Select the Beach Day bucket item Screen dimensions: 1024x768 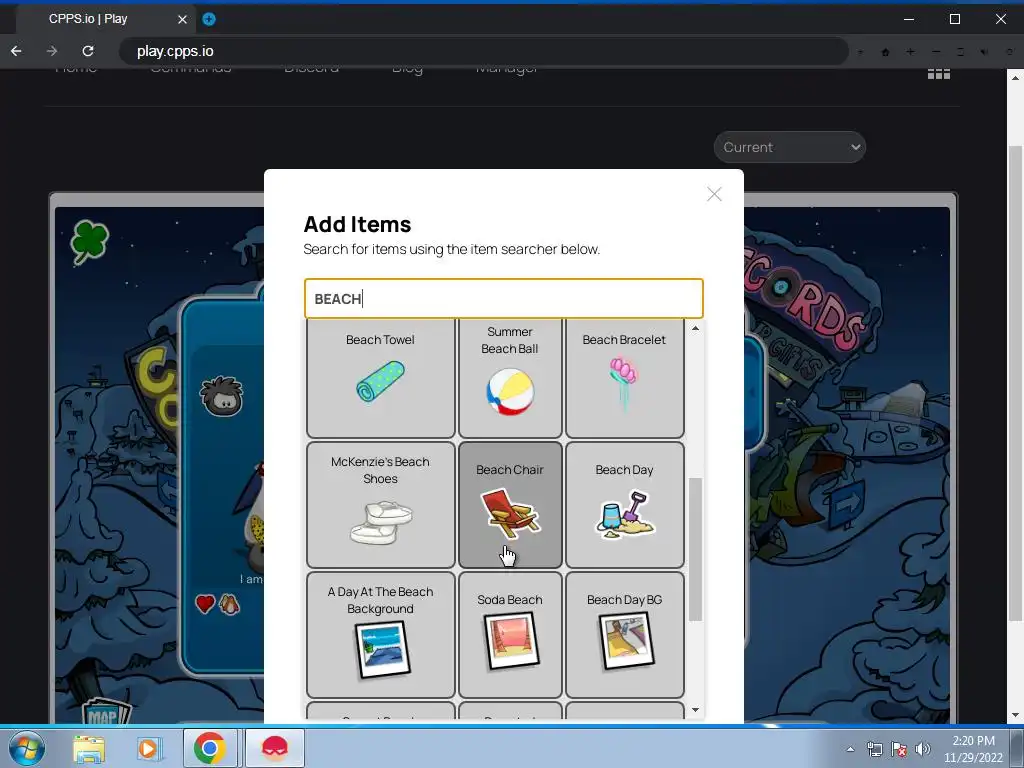tap(624, 505)
